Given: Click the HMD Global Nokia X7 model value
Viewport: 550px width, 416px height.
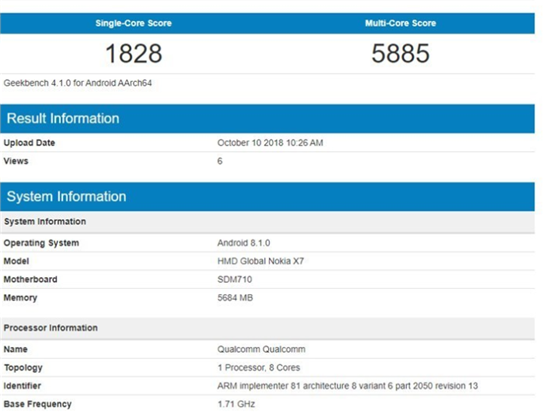Looking at the screenshot, I should coord(260,261).
